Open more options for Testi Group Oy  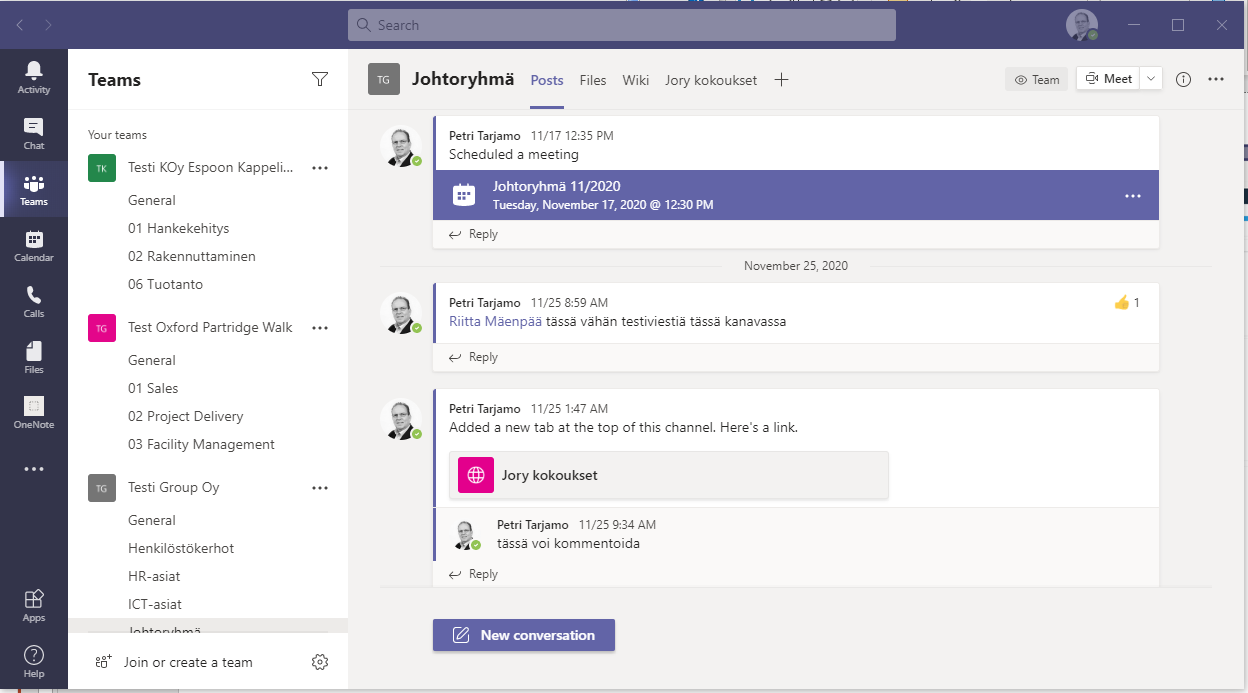tap(320, 488)
